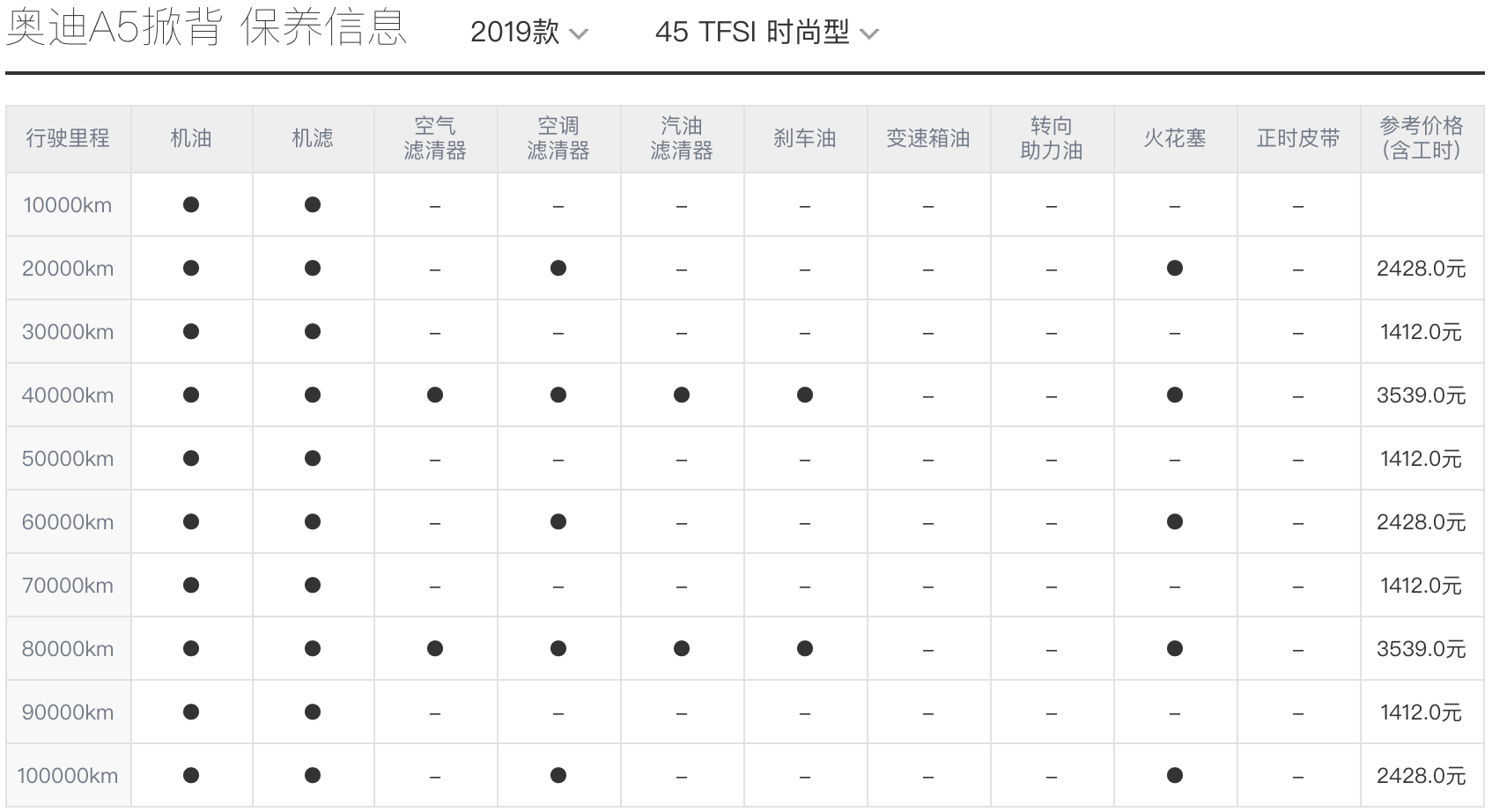Click the 空调滤清器 dot in 20000km row
The image size is (1492, 812).
[x=558, y=269]
